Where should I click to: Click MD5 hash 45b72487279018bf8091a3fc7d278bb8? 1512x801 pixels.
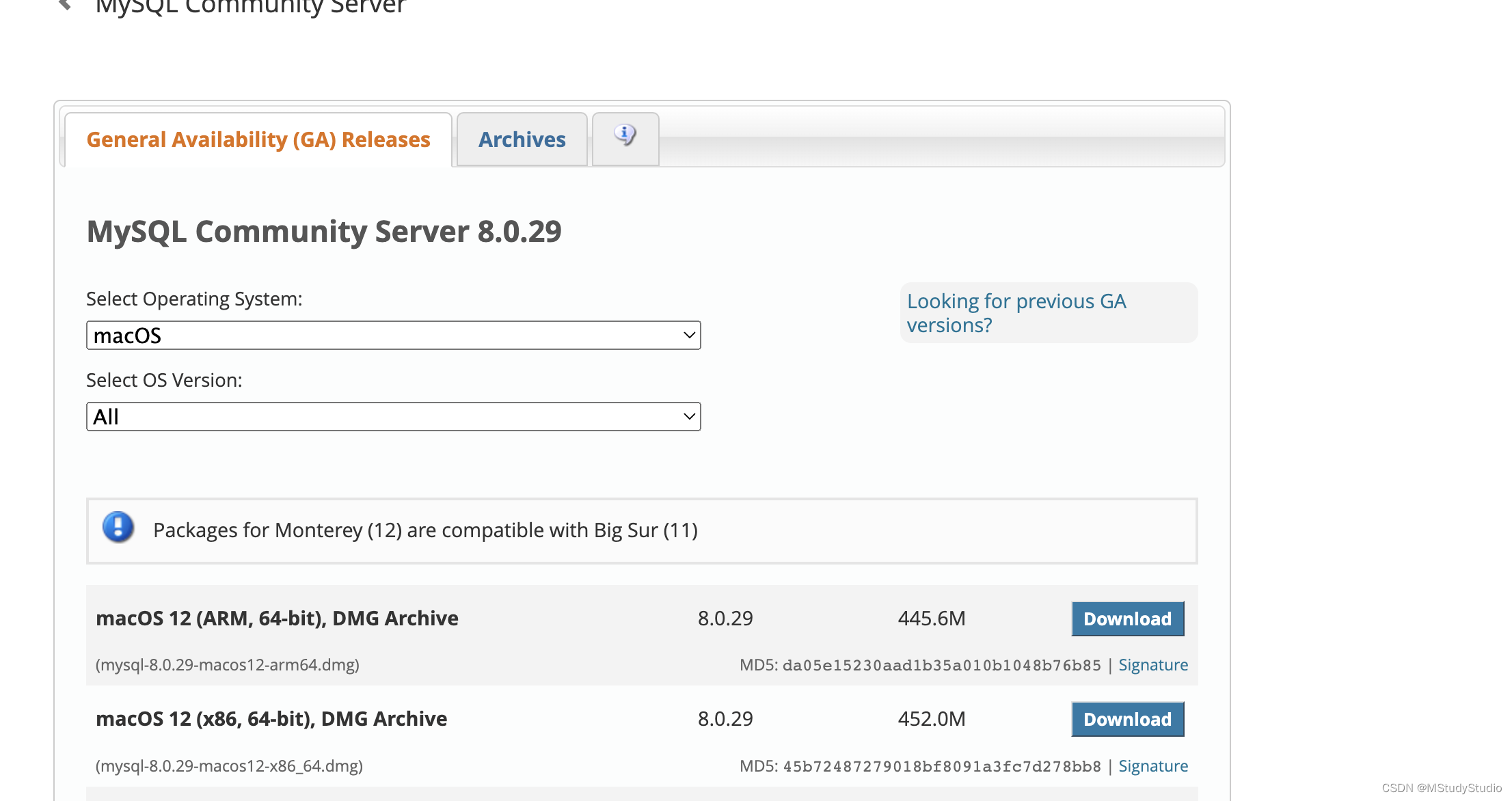(942, 766)
